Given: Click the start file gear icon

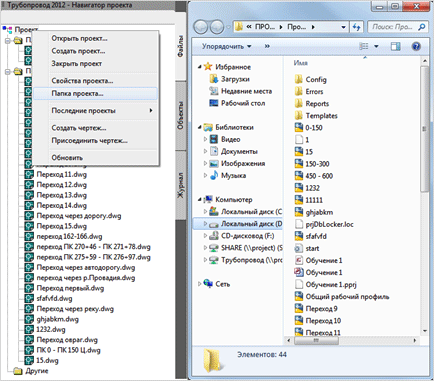Looking at the screenshot, I should (x=299, y=248).
